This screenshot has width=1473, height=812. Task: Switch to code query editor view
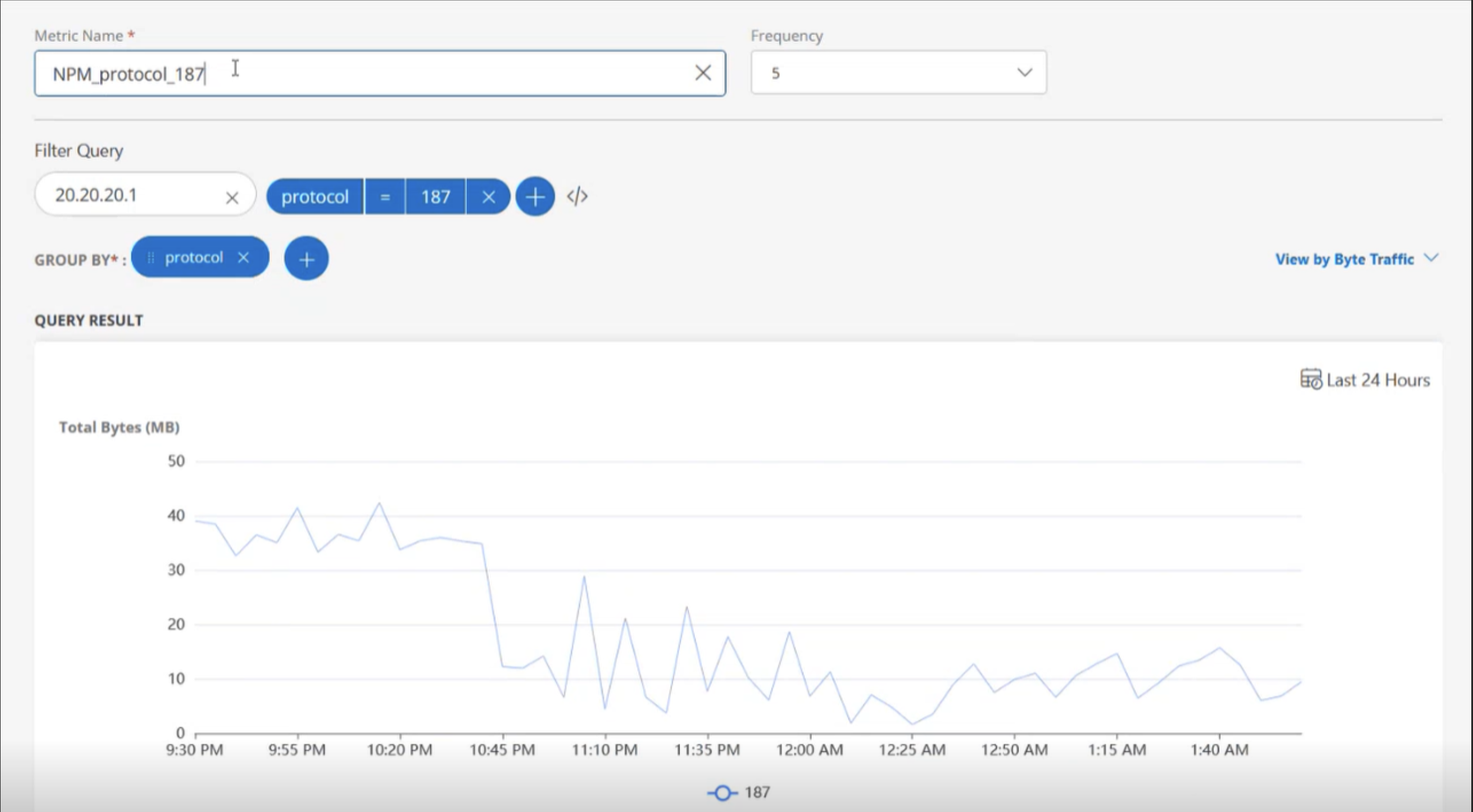(x=577, y=196)
